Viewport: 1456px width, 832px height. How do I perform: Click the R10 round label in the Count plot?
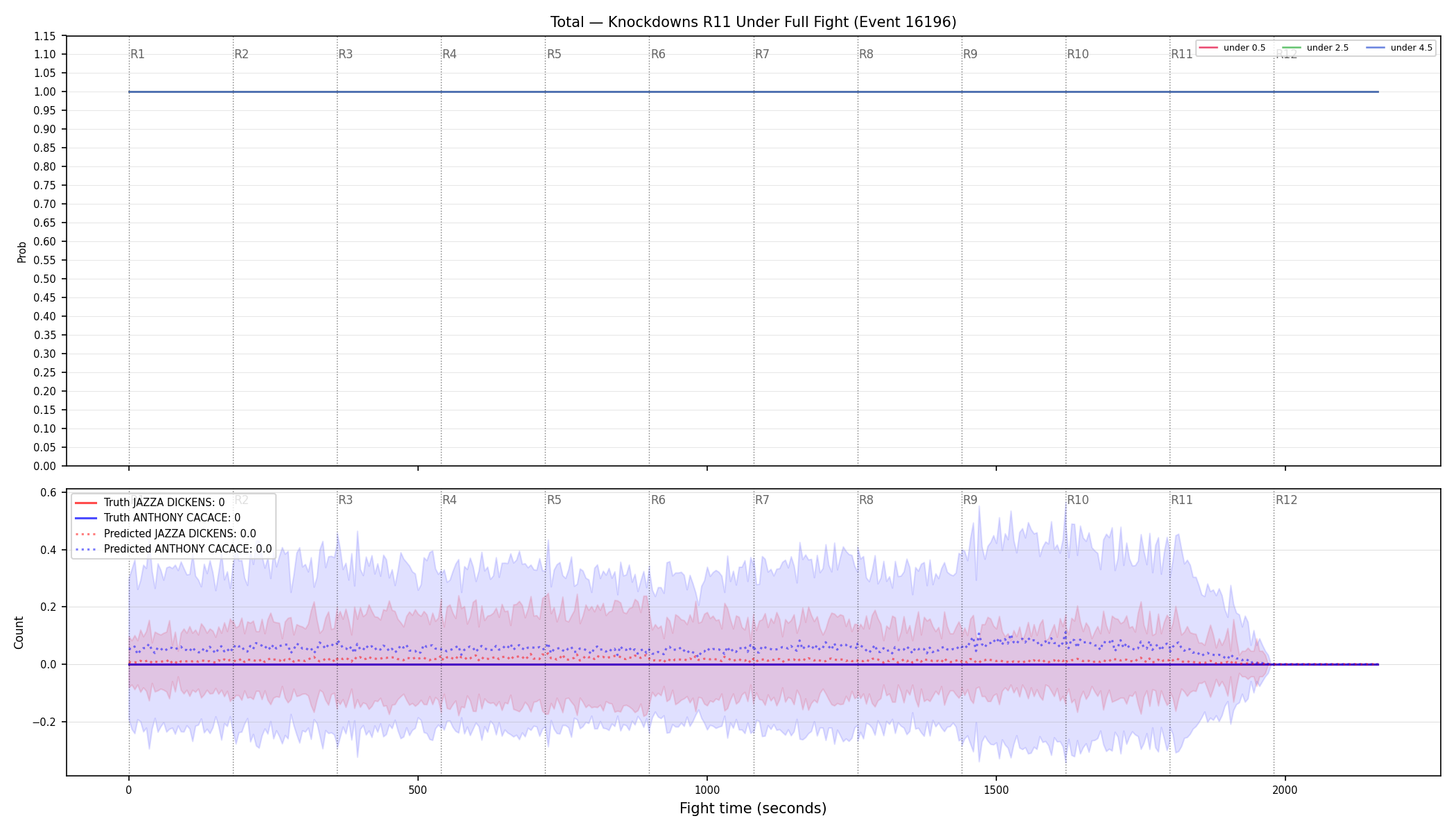[1077, 500]
